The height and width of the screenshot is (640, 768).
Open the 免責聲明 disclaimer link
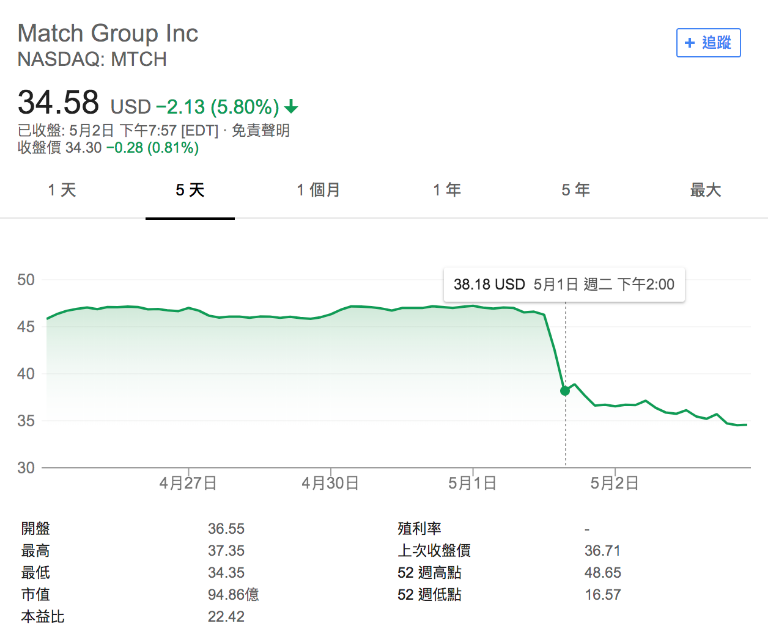click(261, 130)
